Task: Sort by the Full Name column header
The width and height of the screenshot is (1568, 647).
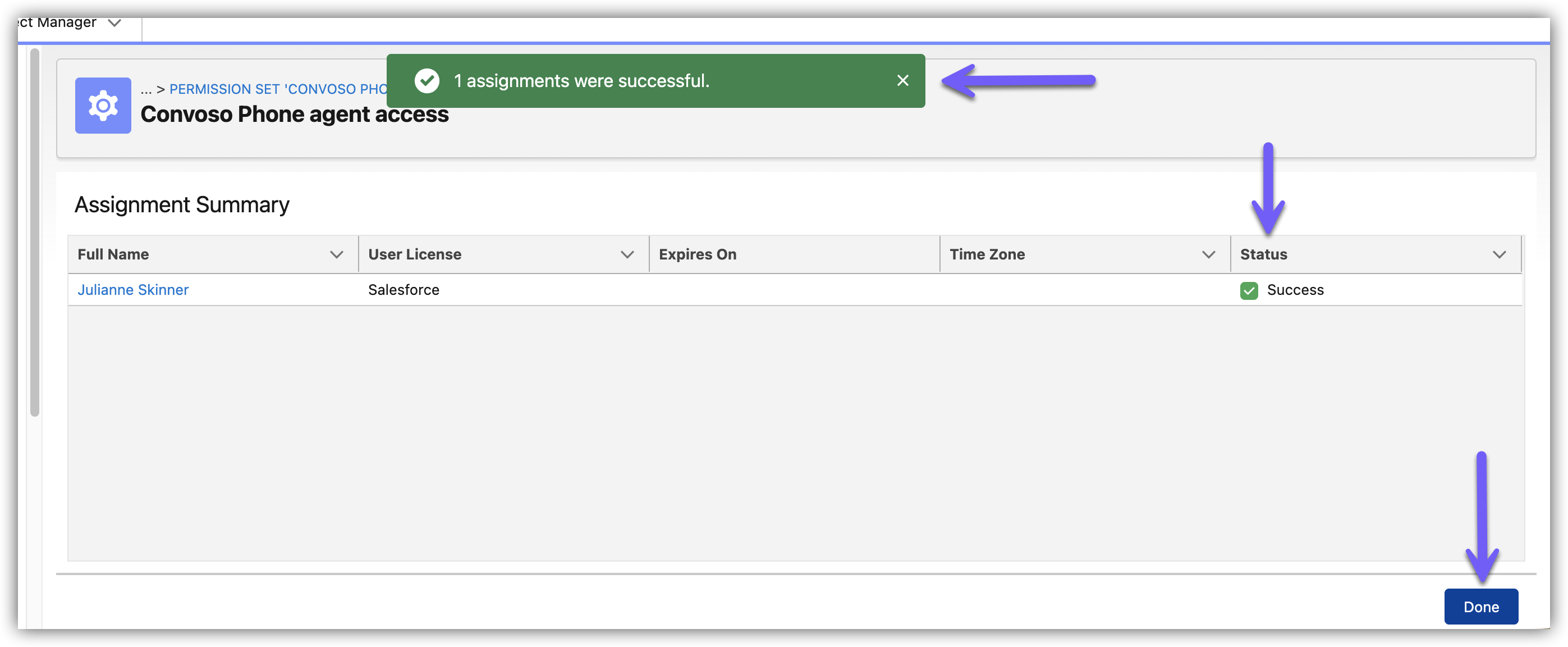Action: [x=113, y=254]
